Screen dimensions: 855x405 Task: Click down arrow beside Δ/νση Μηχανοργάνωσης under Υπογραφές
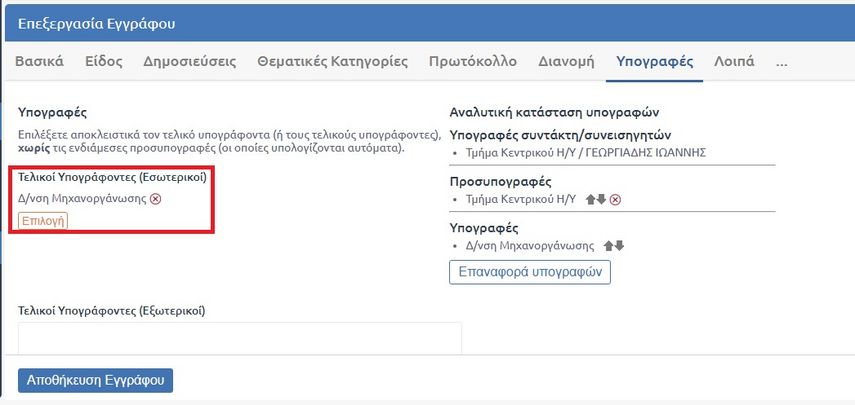pyautogui.click(x=619, y=245)
